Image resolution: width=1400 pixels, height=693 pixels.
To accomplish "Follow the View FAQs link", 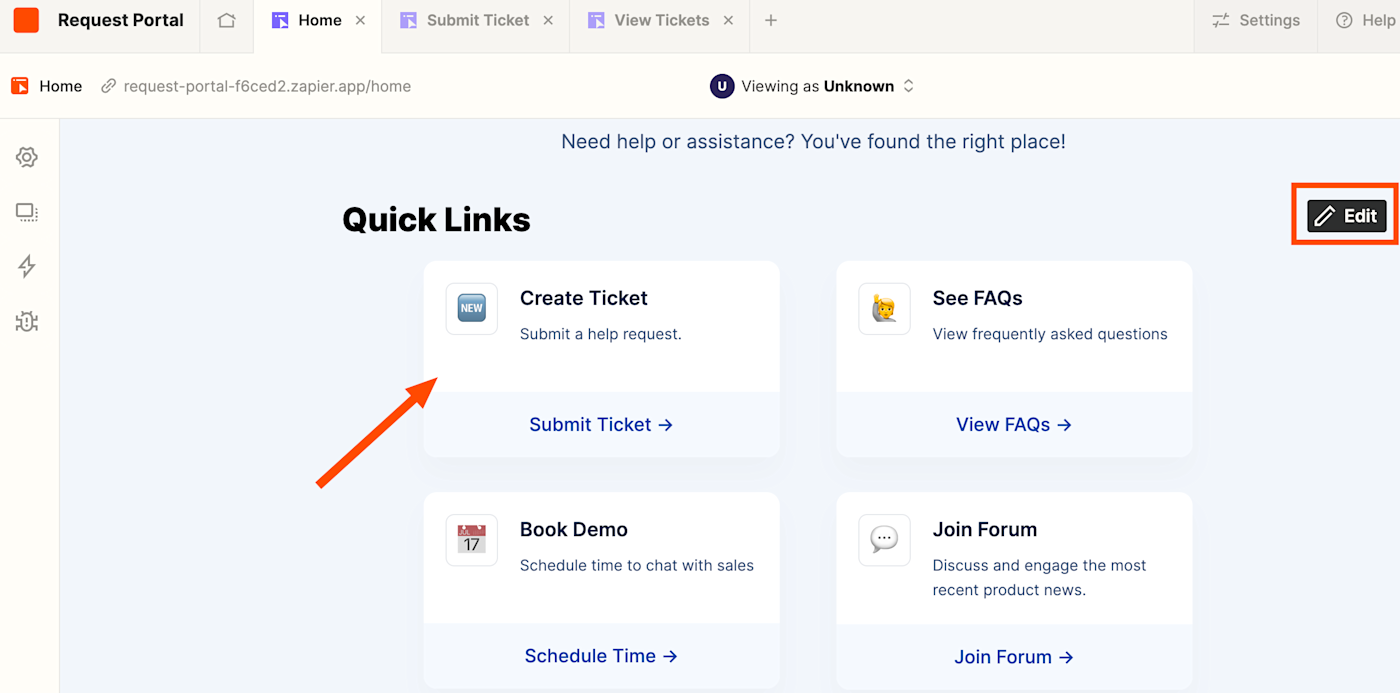I will 1014,425.
